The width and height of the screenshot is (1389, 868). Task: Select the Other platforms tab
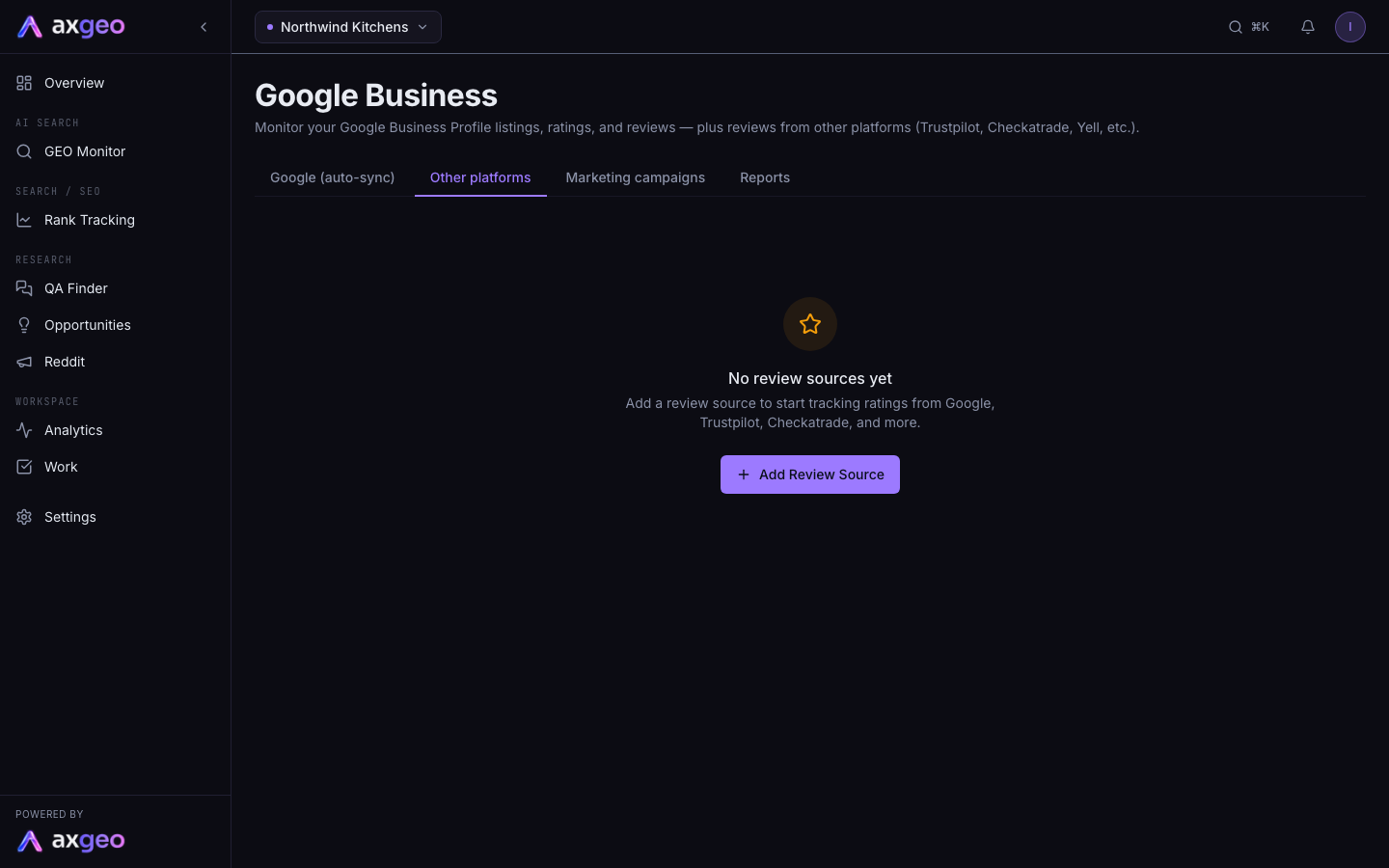point(480,177)
